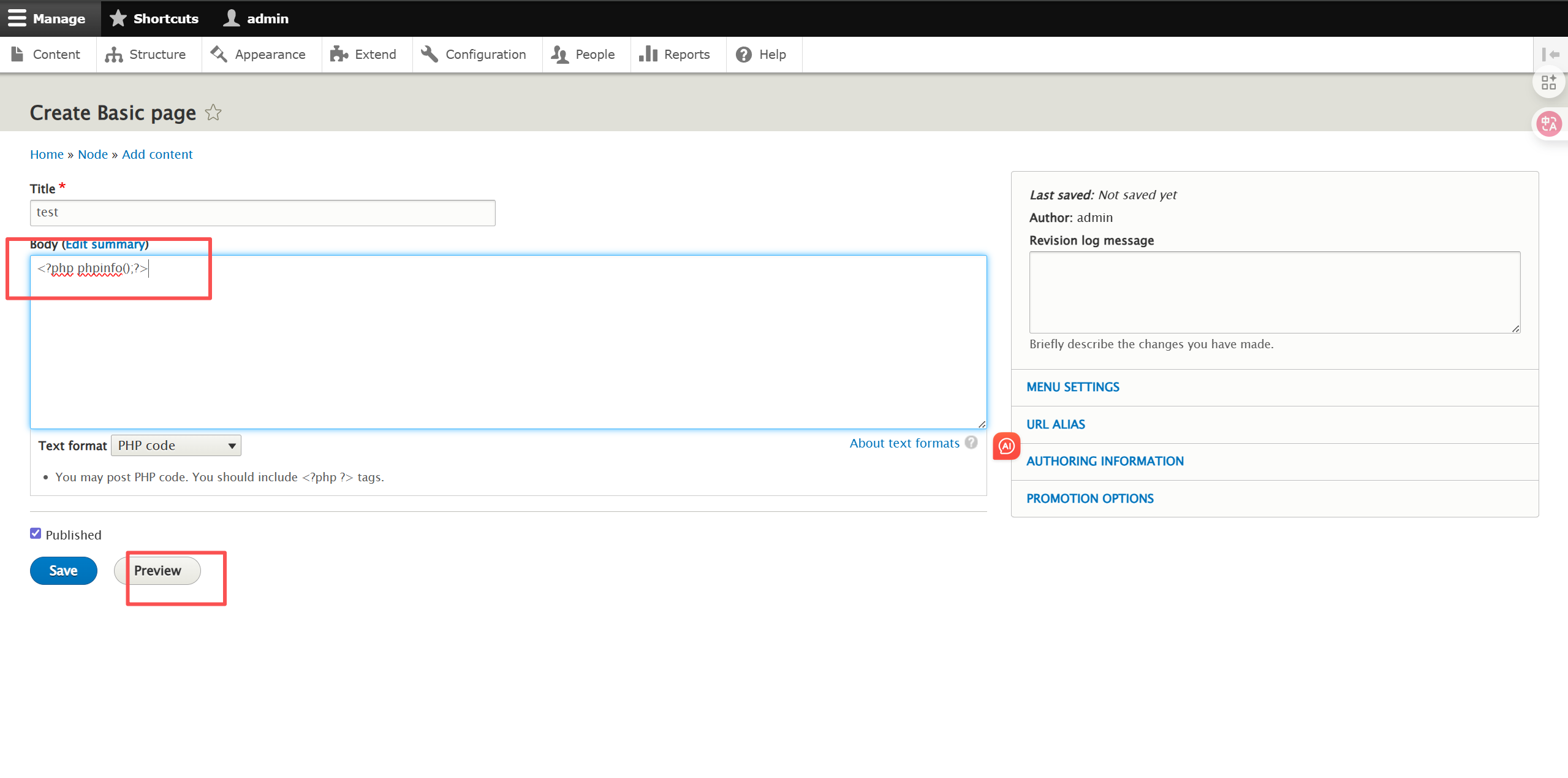Click the help question mark beside About text formats

coord(971,443)
